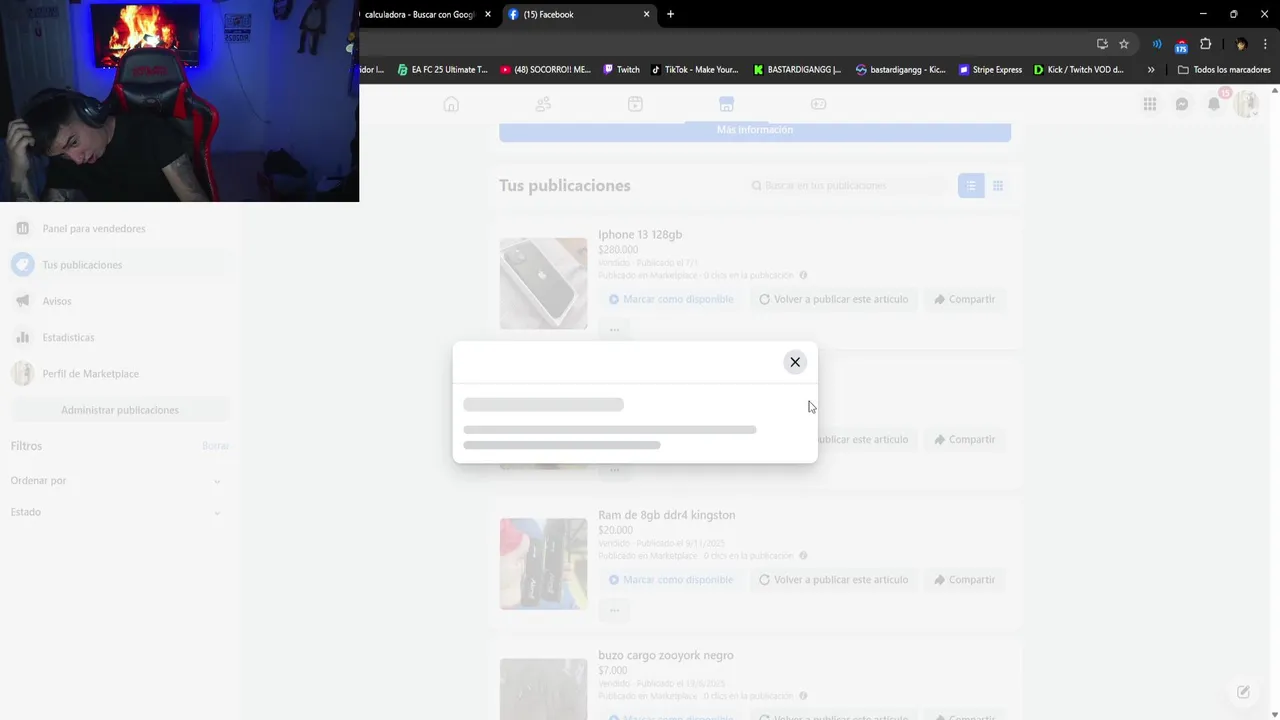Screen dimensions: 1280x720
Task: Open the buzo cargo zooyork negro title
Action: [666, 655]
